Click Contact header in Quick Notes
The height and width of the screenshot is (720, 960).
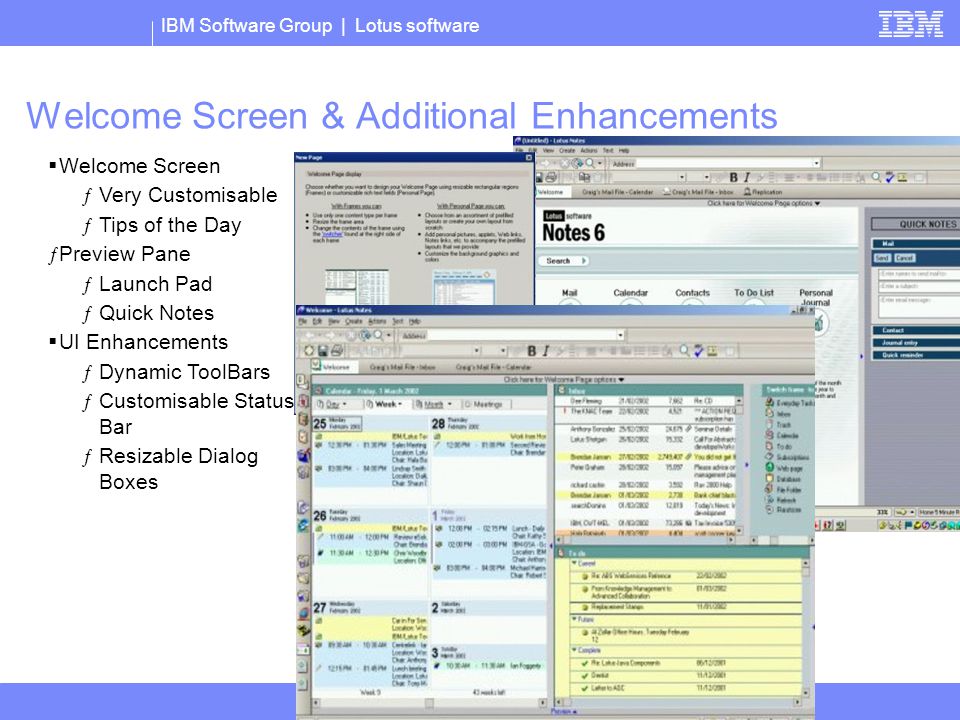916,330
